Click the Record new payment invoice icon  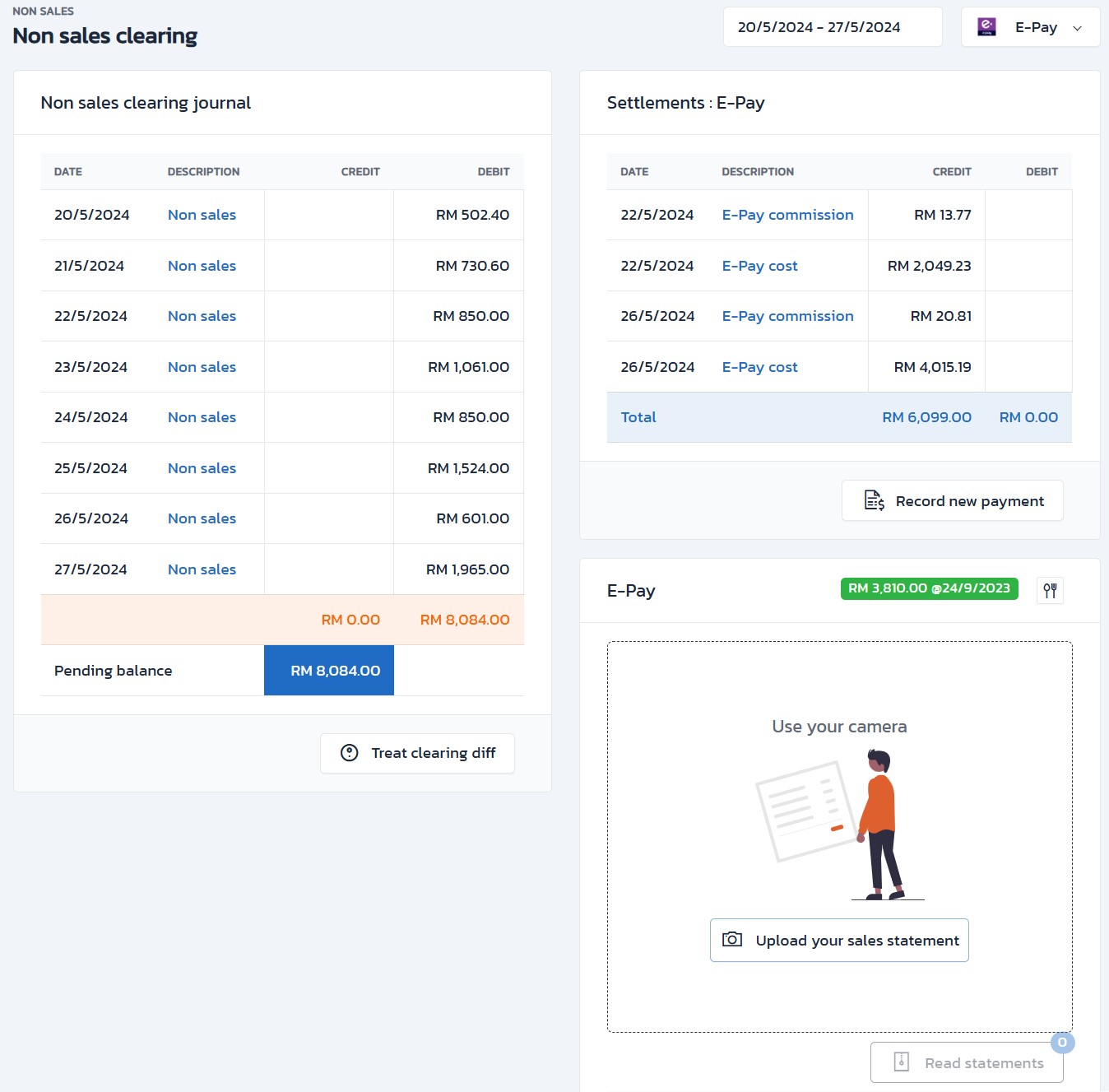coord(874,500)
